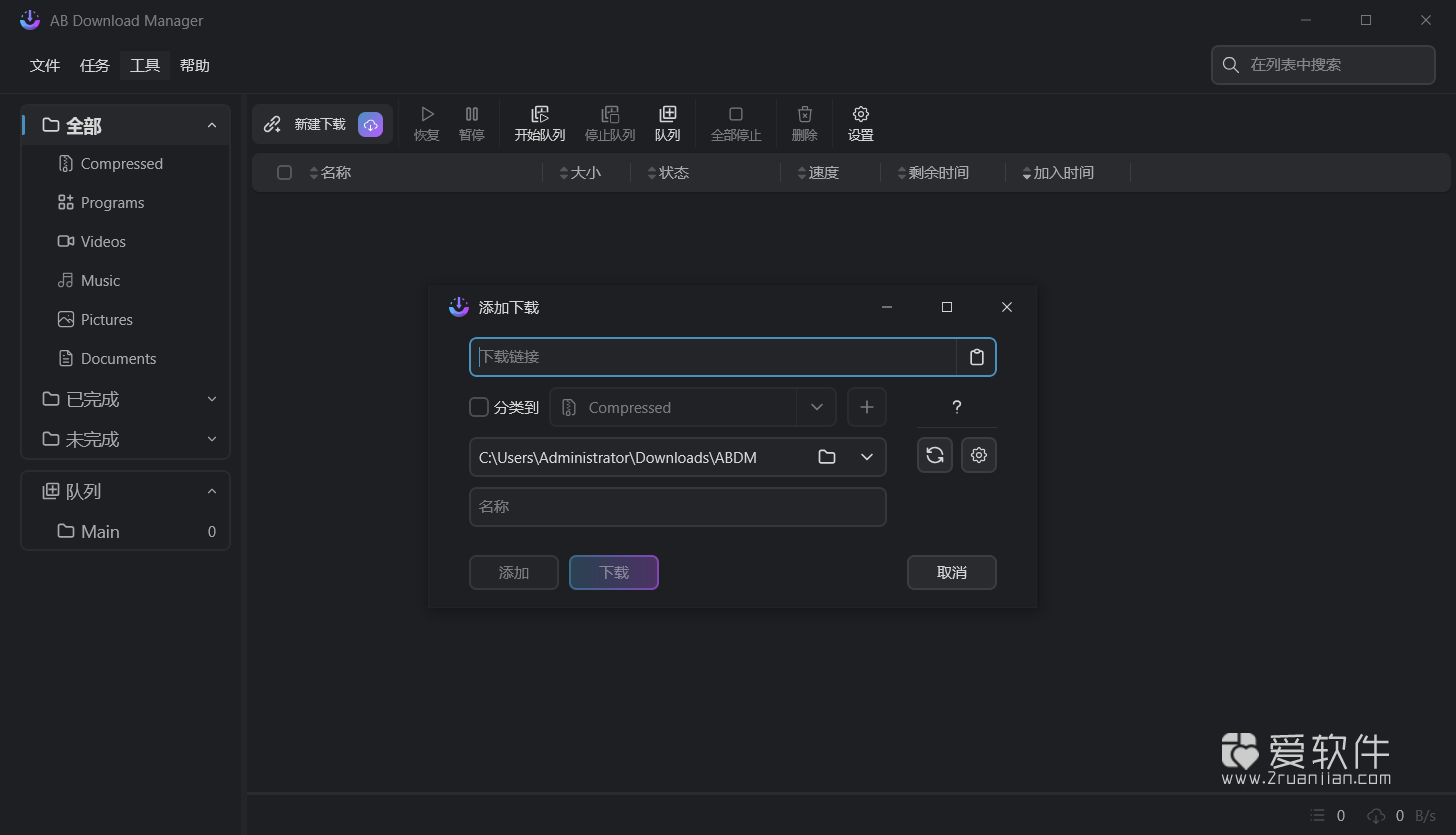Select Music category in sidebar
Screen dimensions: 1456x835
point(126,281)
